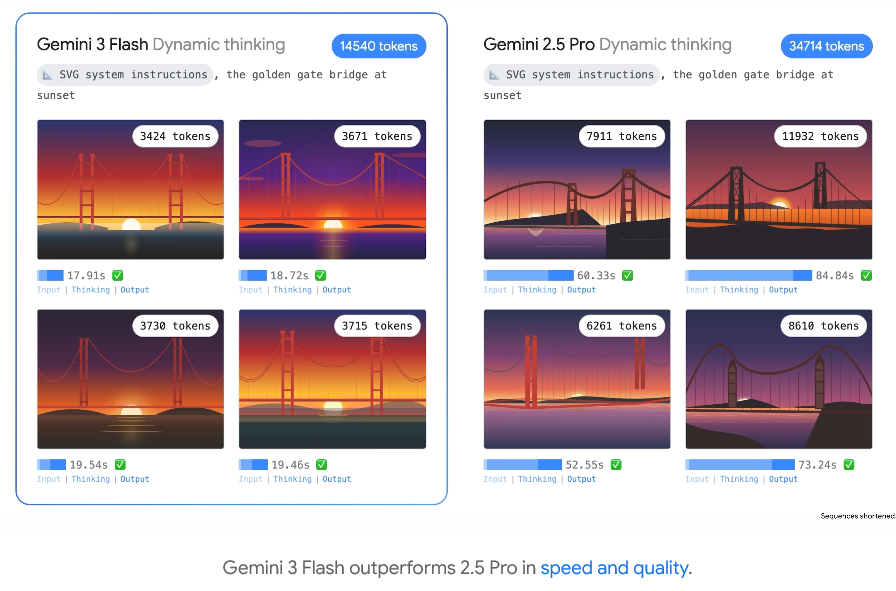Click the 3715 tokens label

click(377, 326)
